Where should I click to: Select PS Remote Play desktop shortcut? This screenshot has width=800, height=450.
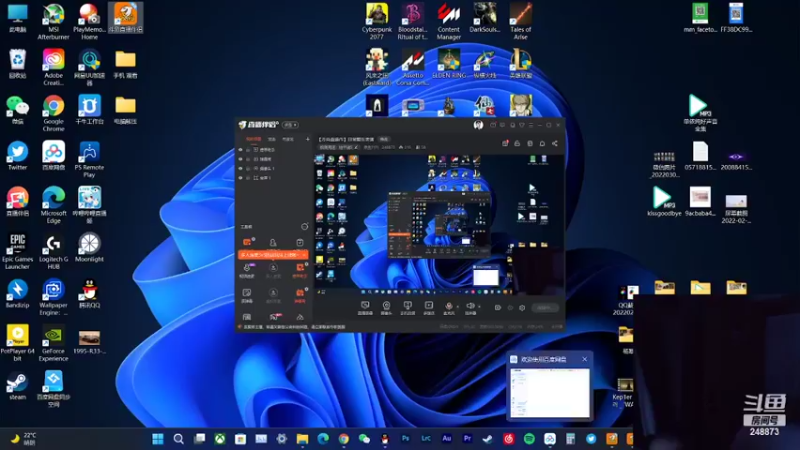89,160
